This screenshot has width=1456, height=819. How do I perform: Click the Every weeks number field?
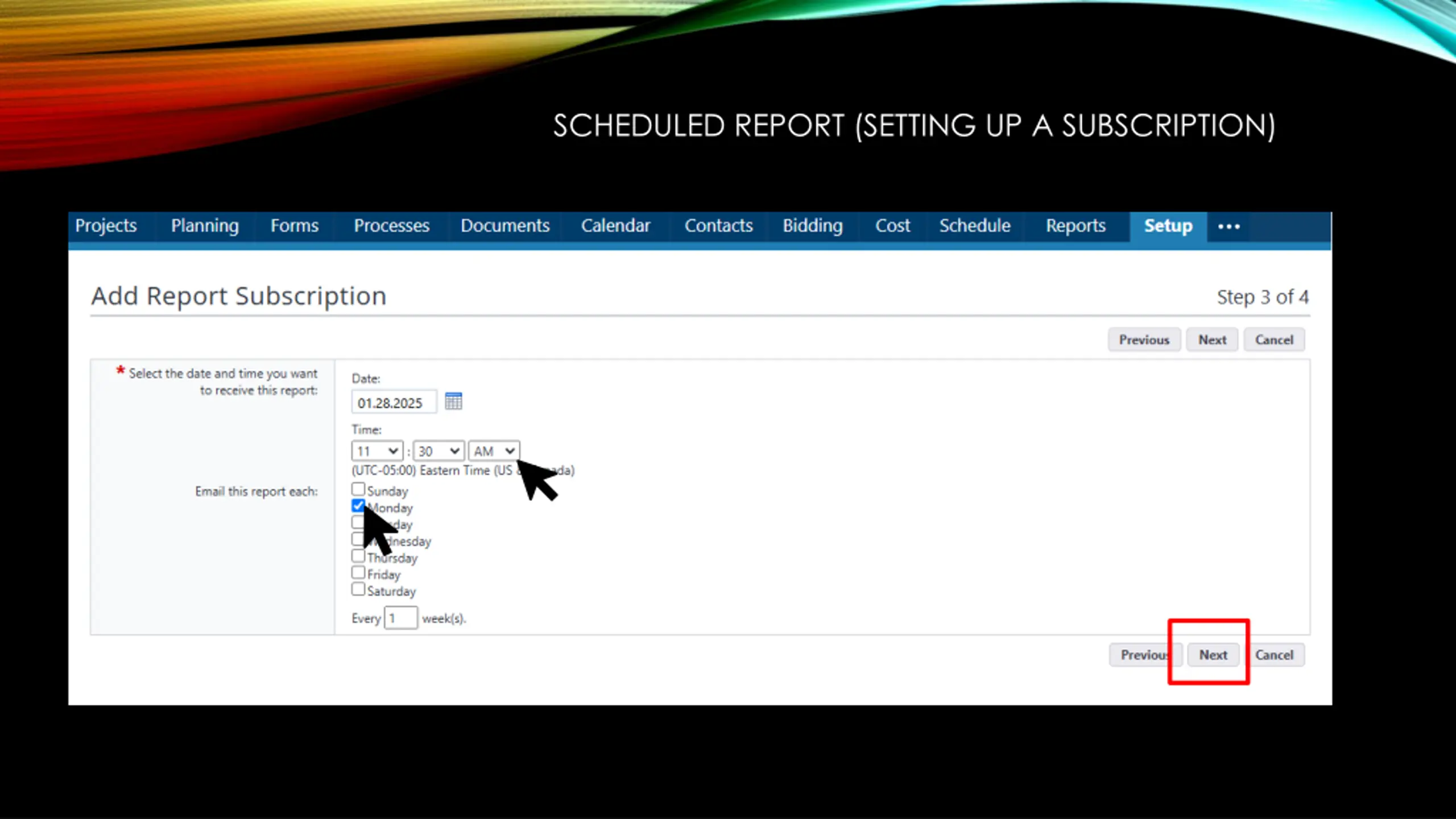(400, 618)
